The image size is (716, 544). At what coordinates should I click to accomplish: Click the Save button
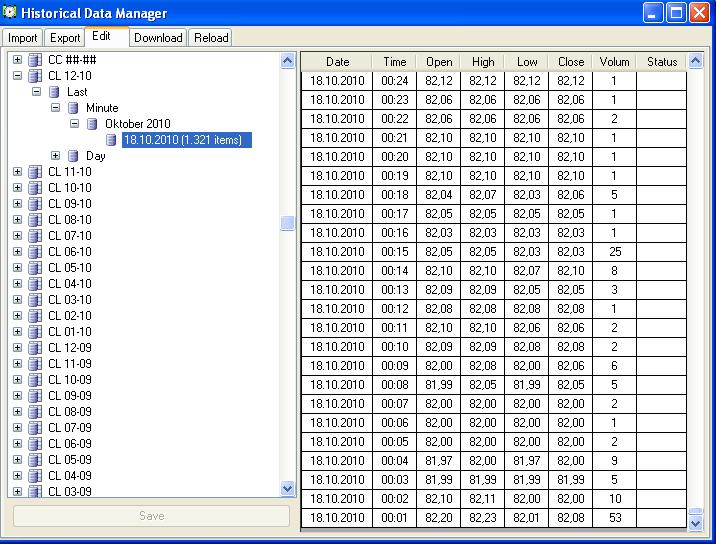pos(151,516)
